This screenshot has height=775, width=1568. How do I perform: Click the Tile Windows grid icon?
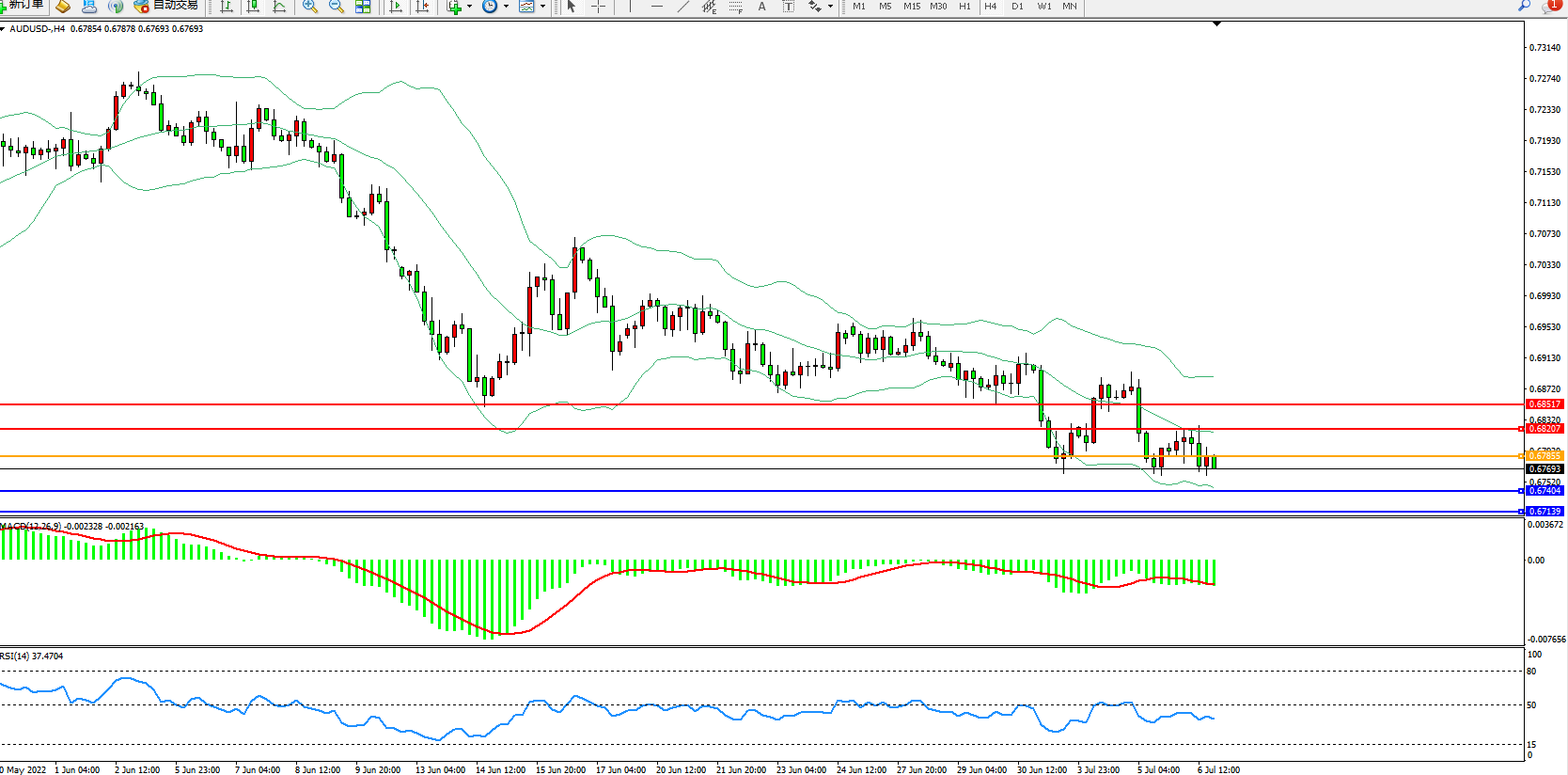(363, 7)
